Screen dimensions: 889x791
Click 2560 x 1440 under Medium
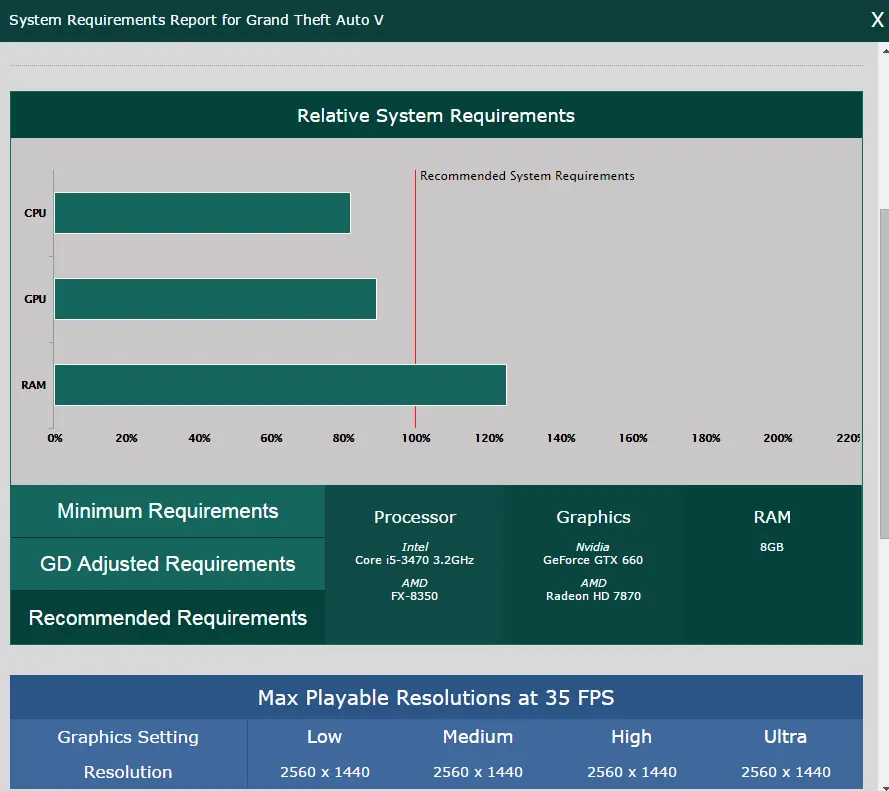tap(477, 772)
